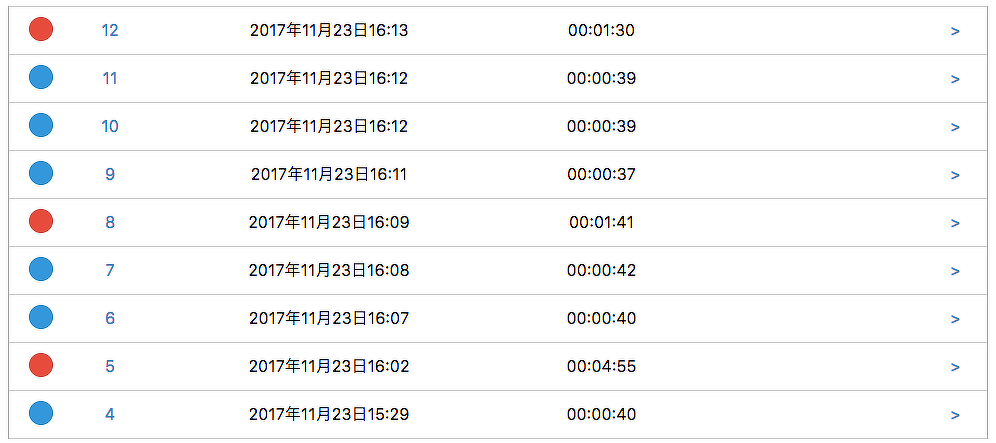Click the blue status circle for build 10
The width and height of the screenshot is (996, 443).
(x=41, y=126)
